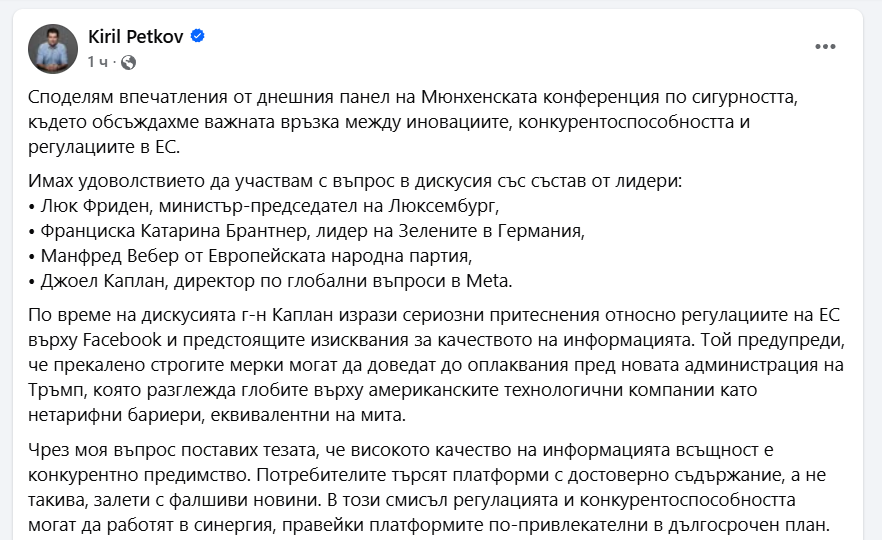Image resolution: width=882 pixels, height=540 pixels.
Task: Click the bullet line naming Джоел Каплан
Action: [x=270, y=280]
